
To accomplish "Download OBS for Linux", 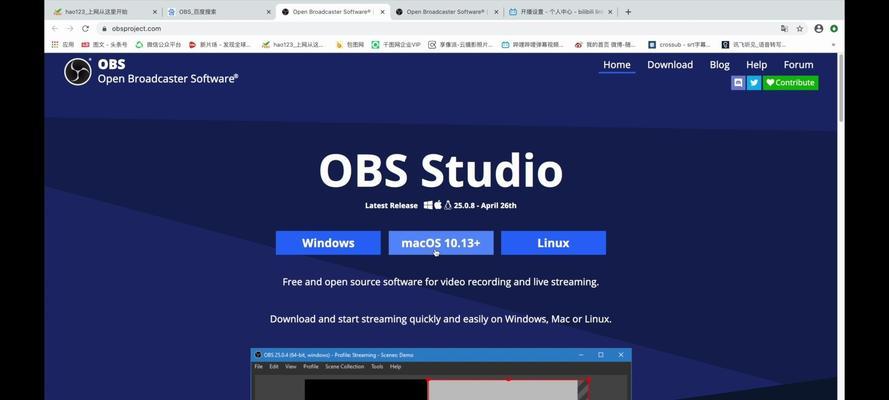I will pos(553,243).
